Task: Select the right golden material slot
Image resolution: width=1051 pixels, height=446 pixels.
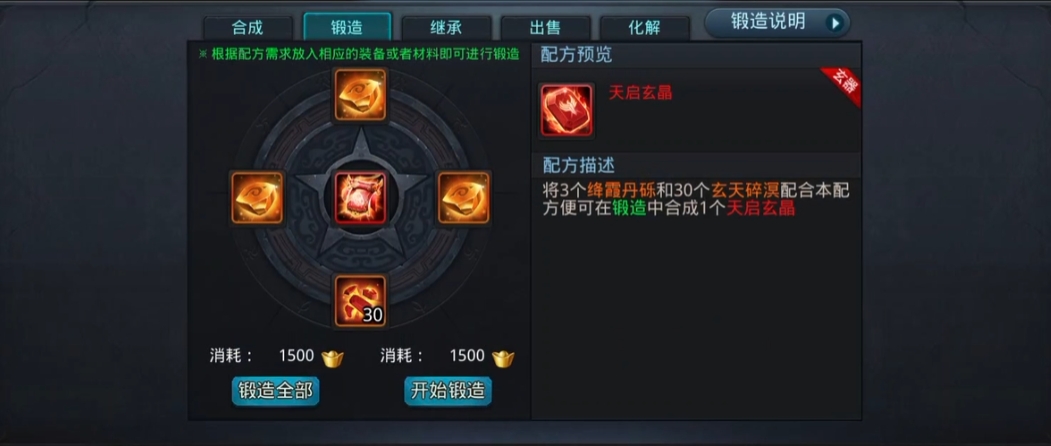Action: [x=464, y=197]
